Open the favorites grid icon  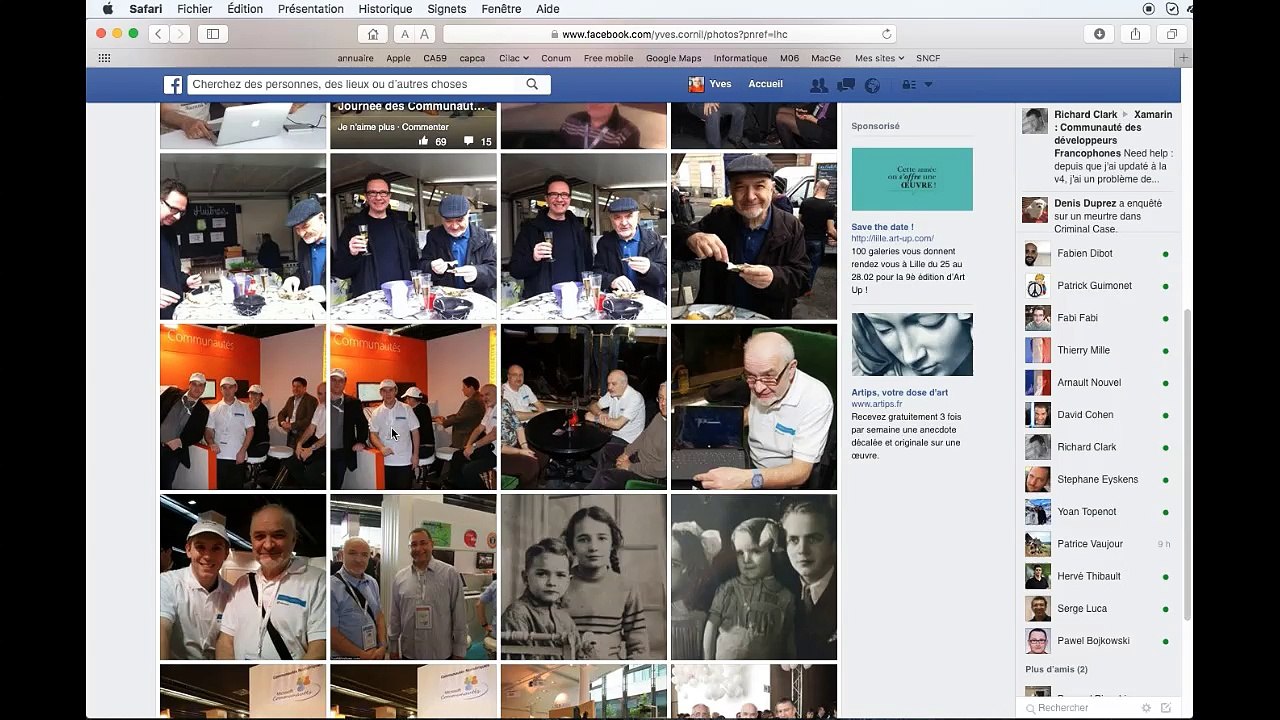click(x=104, y=58)
